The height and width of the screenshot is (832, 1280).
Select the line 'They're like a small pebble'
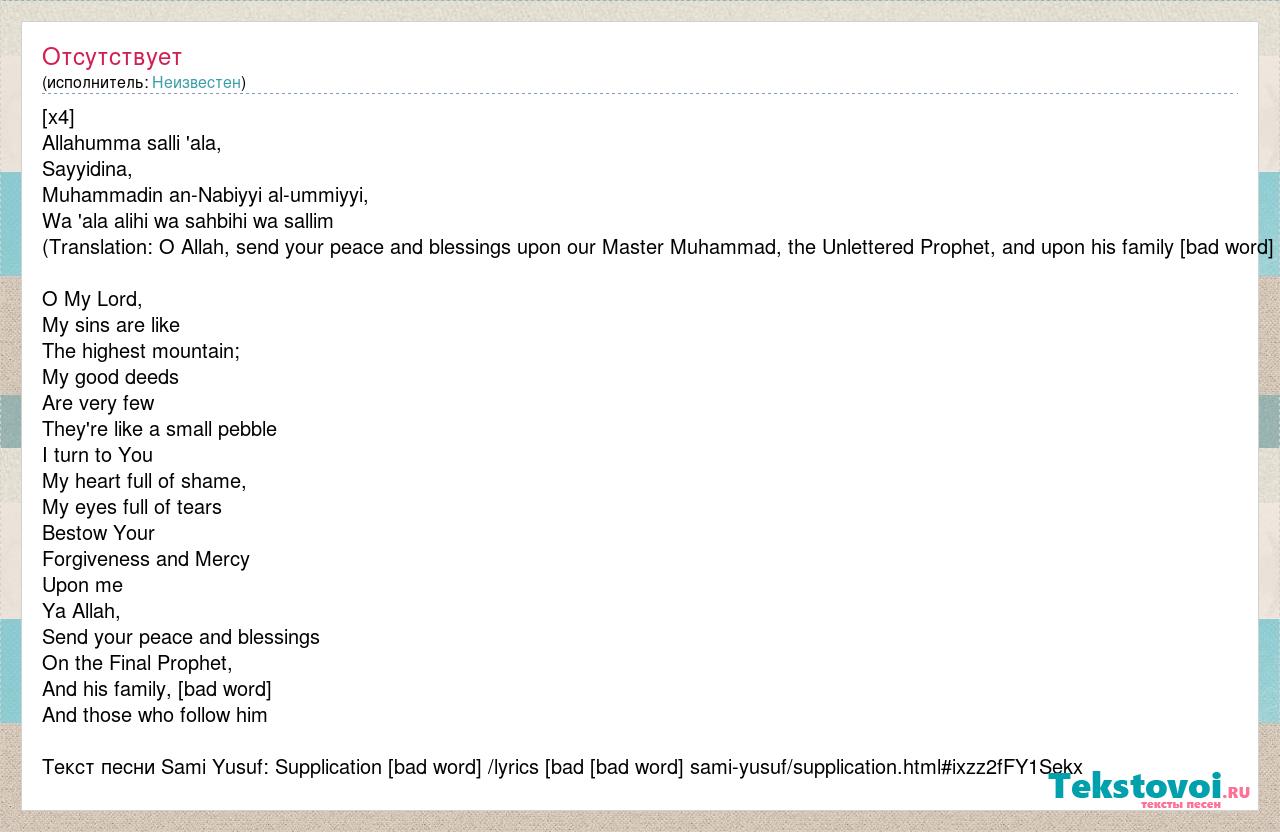tap(159, 429)
